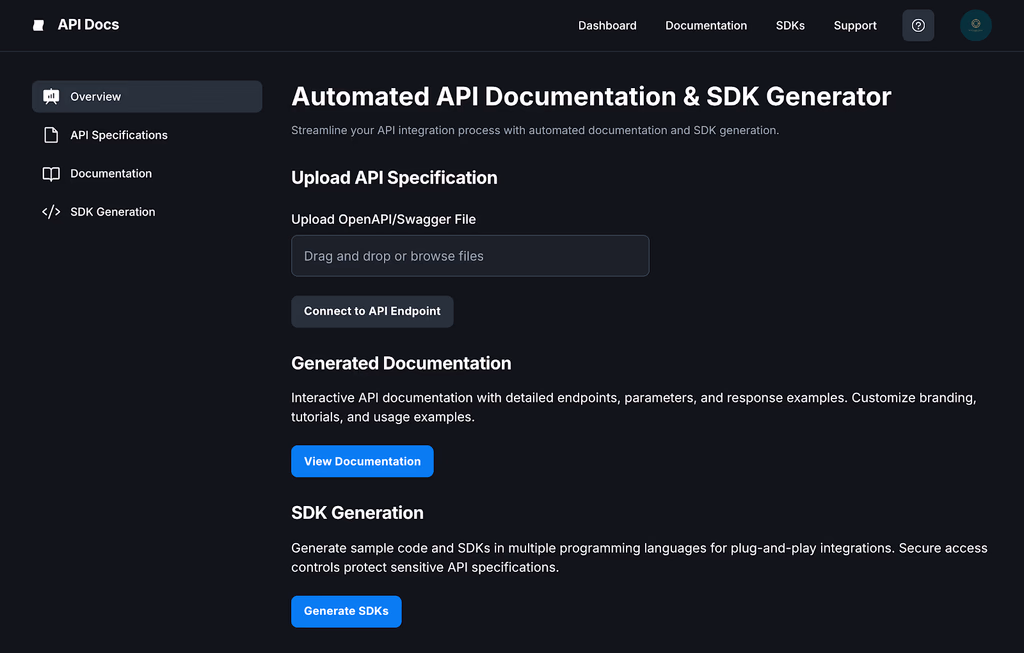Go to Dashboard in top navigation

[607, 25]
